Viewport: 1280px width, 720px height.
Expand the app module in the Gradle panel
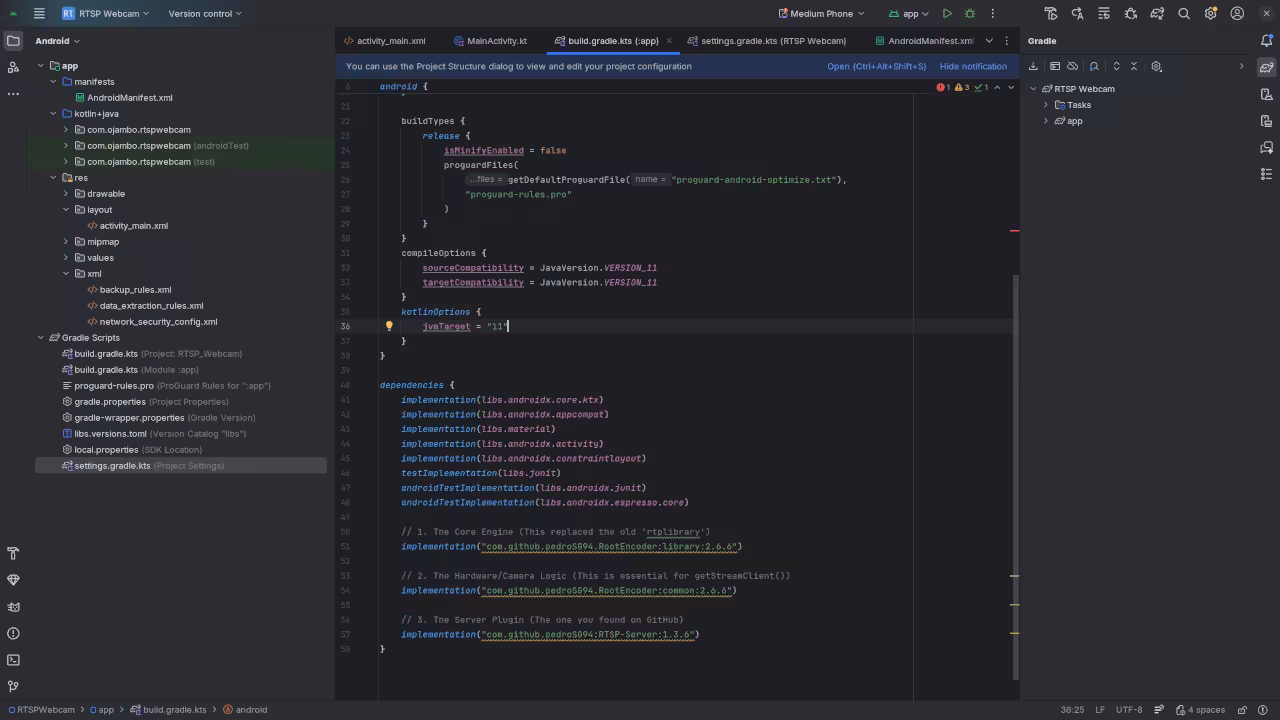pos(1046,120)
